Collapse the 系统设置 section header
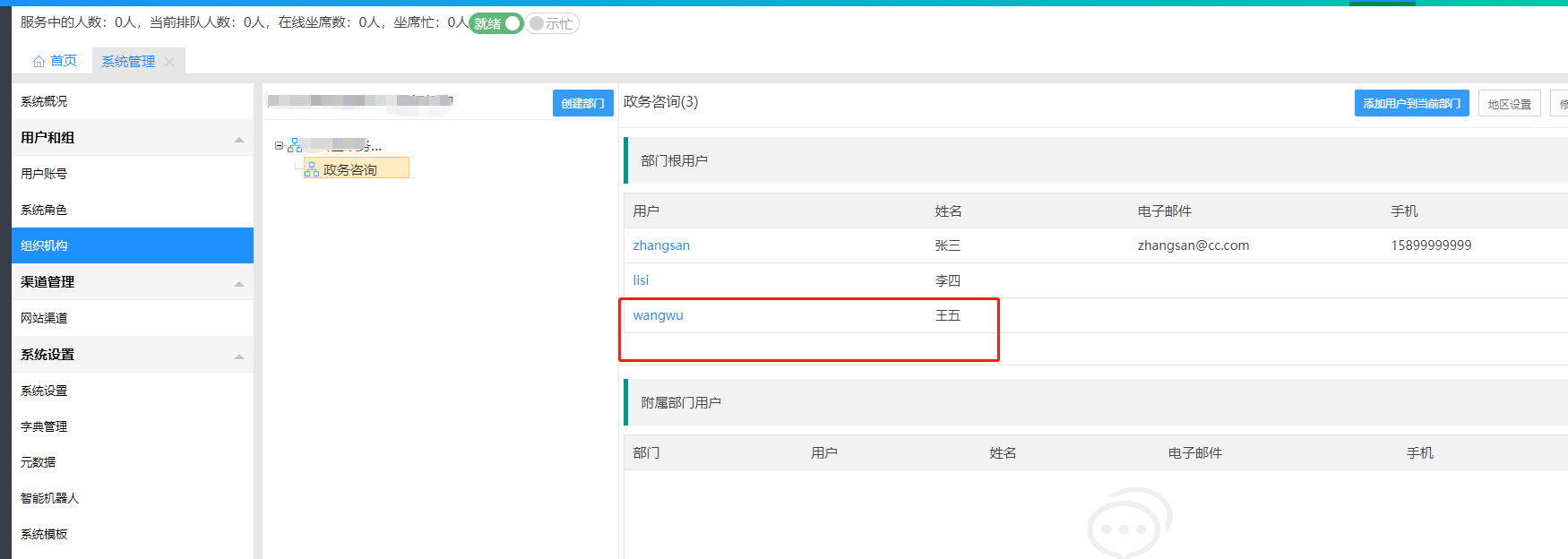 pos(133,355)
